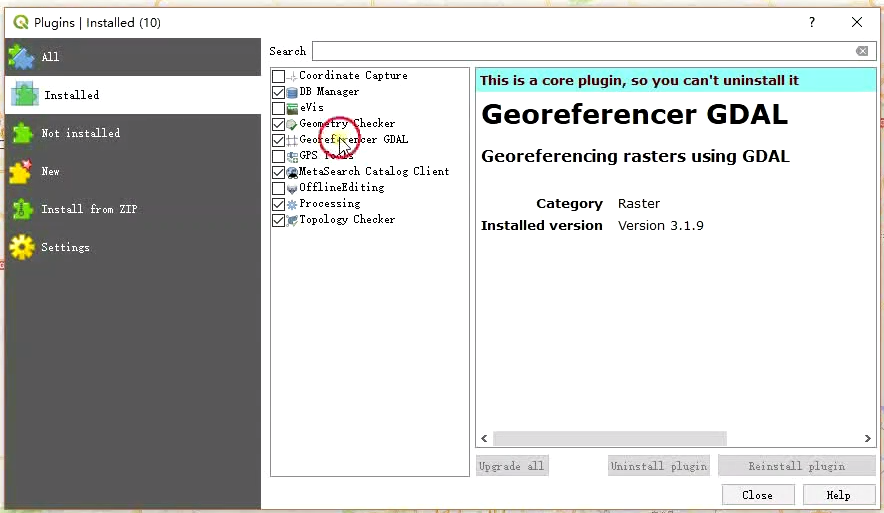The height and width of the screenshot is (513, 884).
Task: Close the Plugins dialog window
Action: click(857, 23)
